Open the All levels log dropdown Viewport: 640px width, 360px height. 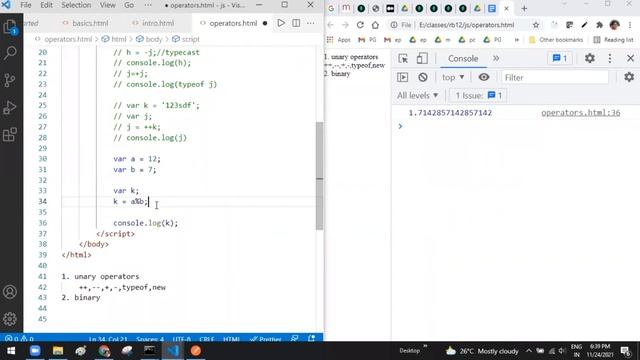pos(418,96)
